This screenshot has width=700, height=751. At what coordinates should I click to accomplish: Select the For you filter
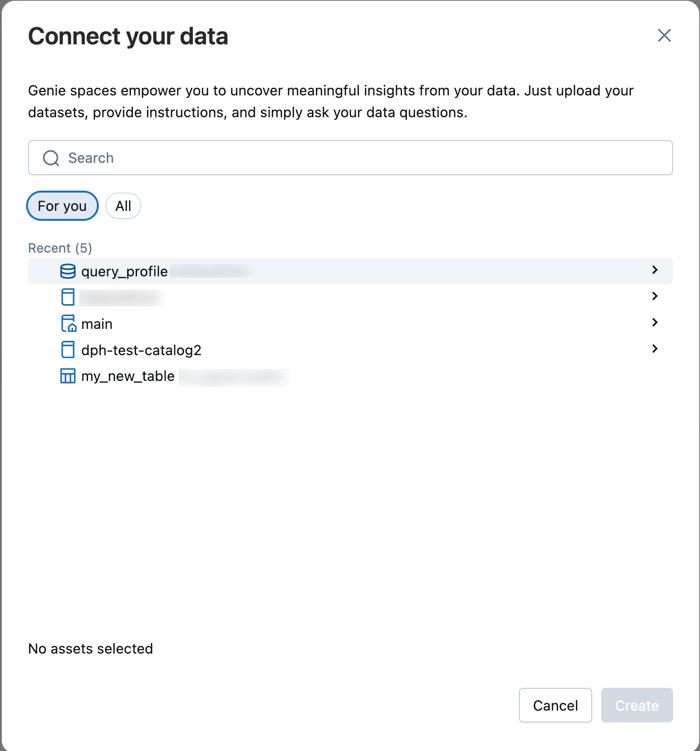[x=62, y=206]
